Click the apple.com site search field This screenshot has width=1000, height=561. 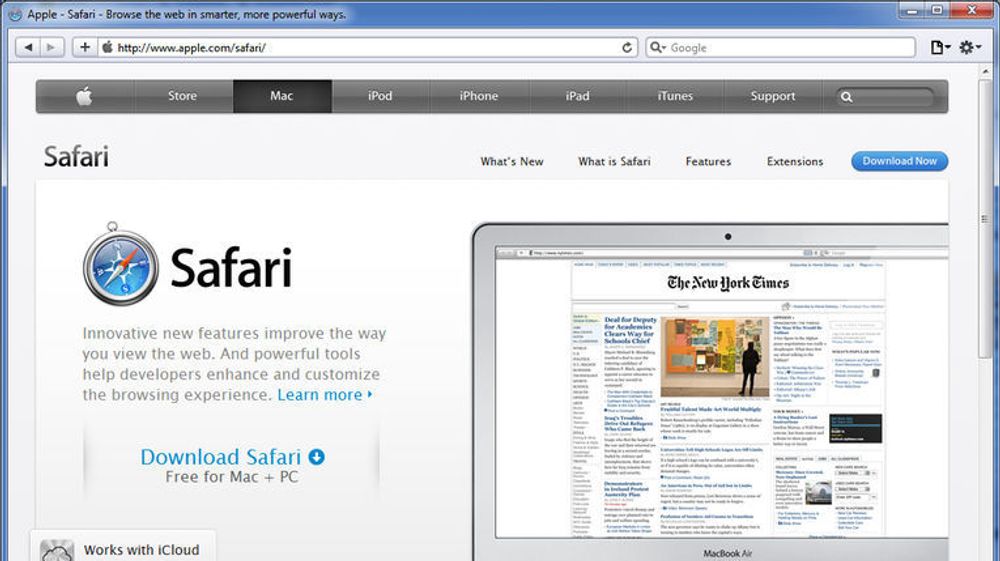(x=885, y=97)
